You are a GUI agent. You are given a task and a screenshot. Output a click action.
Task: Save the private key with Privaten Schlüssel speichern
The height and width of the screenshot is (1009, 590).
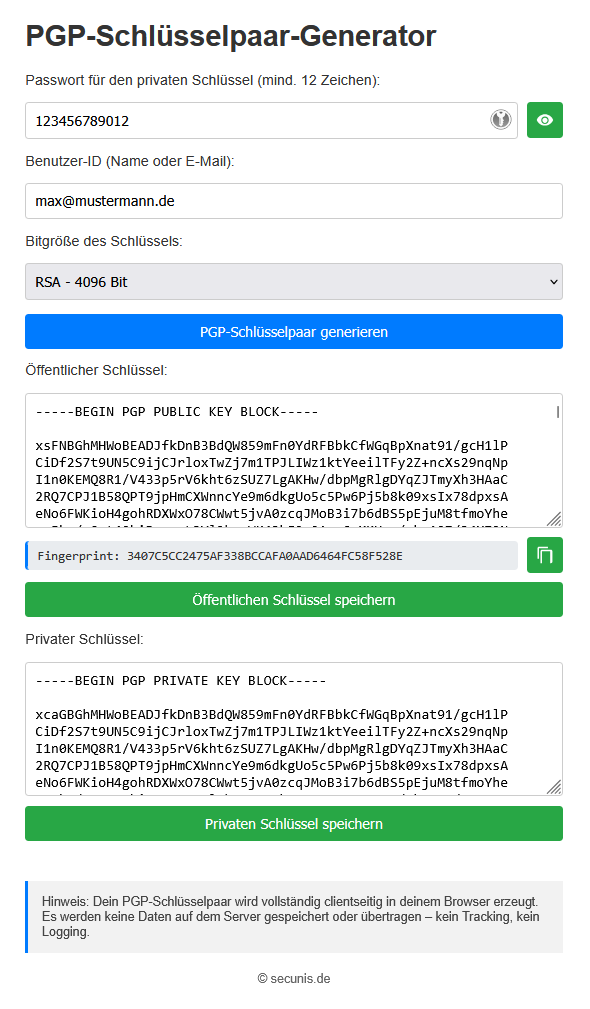pyautogui.click(x=294, y=824)
